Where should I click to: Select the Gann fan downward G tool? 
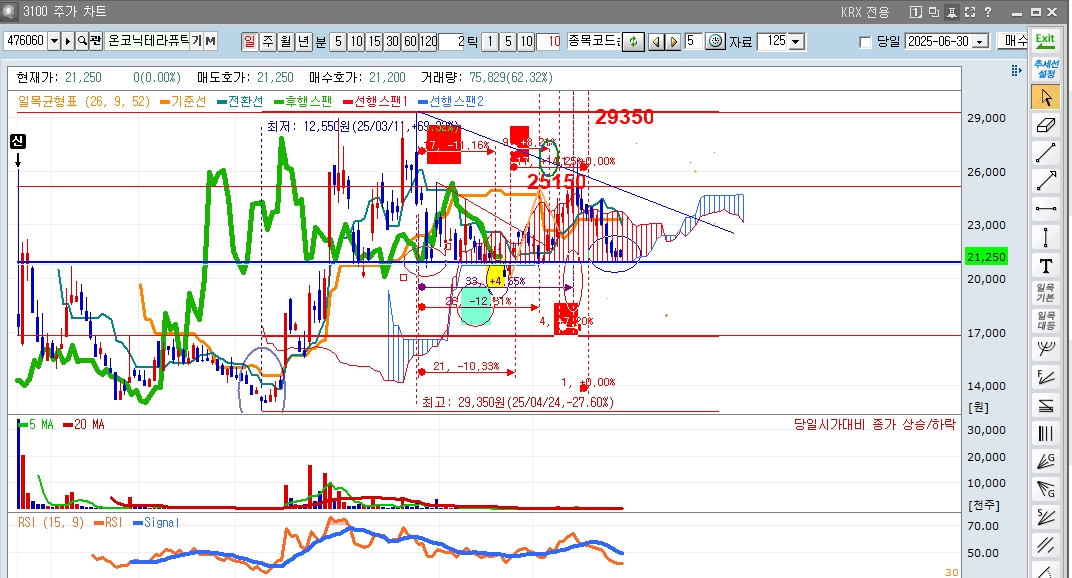(1045, 488)
